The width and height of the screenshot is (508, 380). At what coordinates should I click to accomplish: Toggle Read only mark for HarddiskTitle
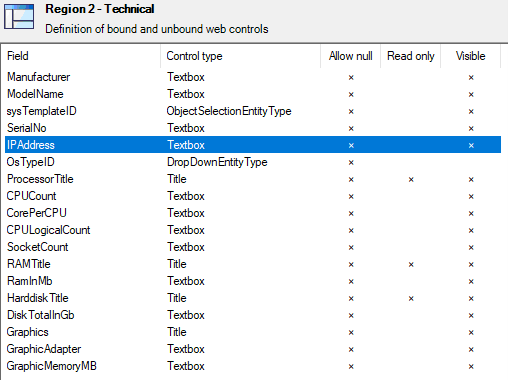pyautogui.click(x=411, y=299)
